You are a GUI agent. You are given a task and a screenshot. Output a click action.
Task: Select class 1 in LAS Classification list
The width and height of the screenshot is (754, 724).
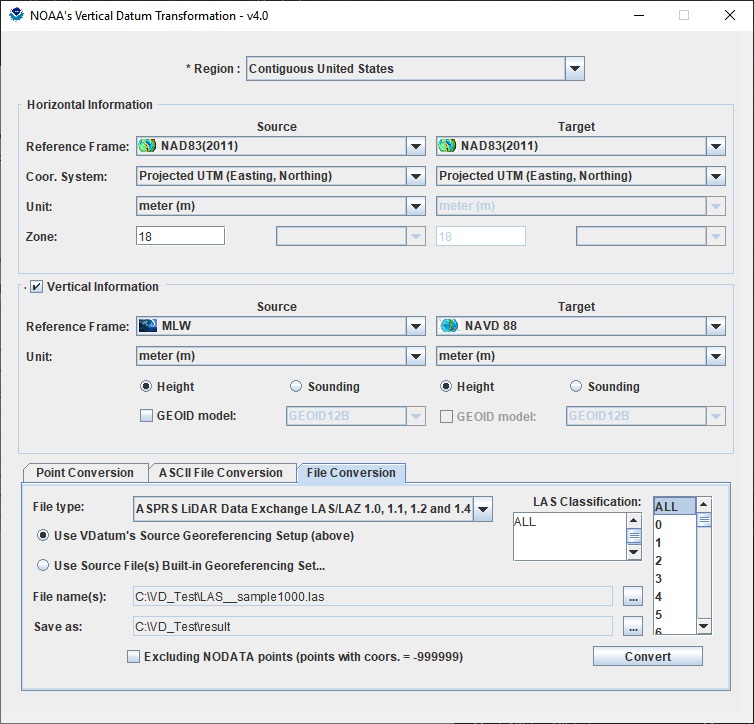click(x=675, y=543)
